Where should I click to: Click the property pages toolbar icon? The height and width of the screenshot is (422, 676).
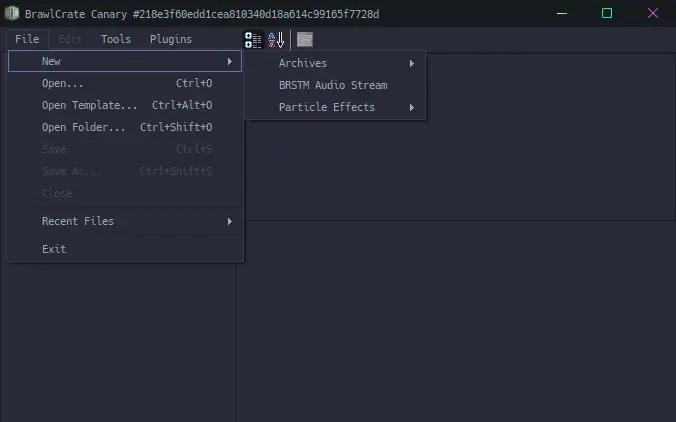(x=305, y=40)
